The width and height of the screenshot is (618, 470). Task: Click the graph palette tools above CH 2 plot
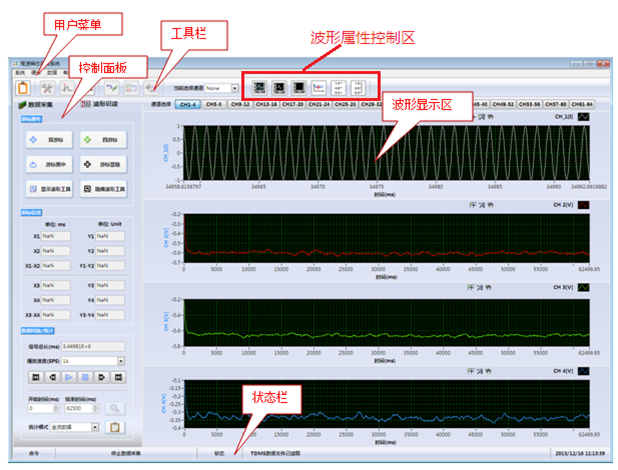point(480,205)
